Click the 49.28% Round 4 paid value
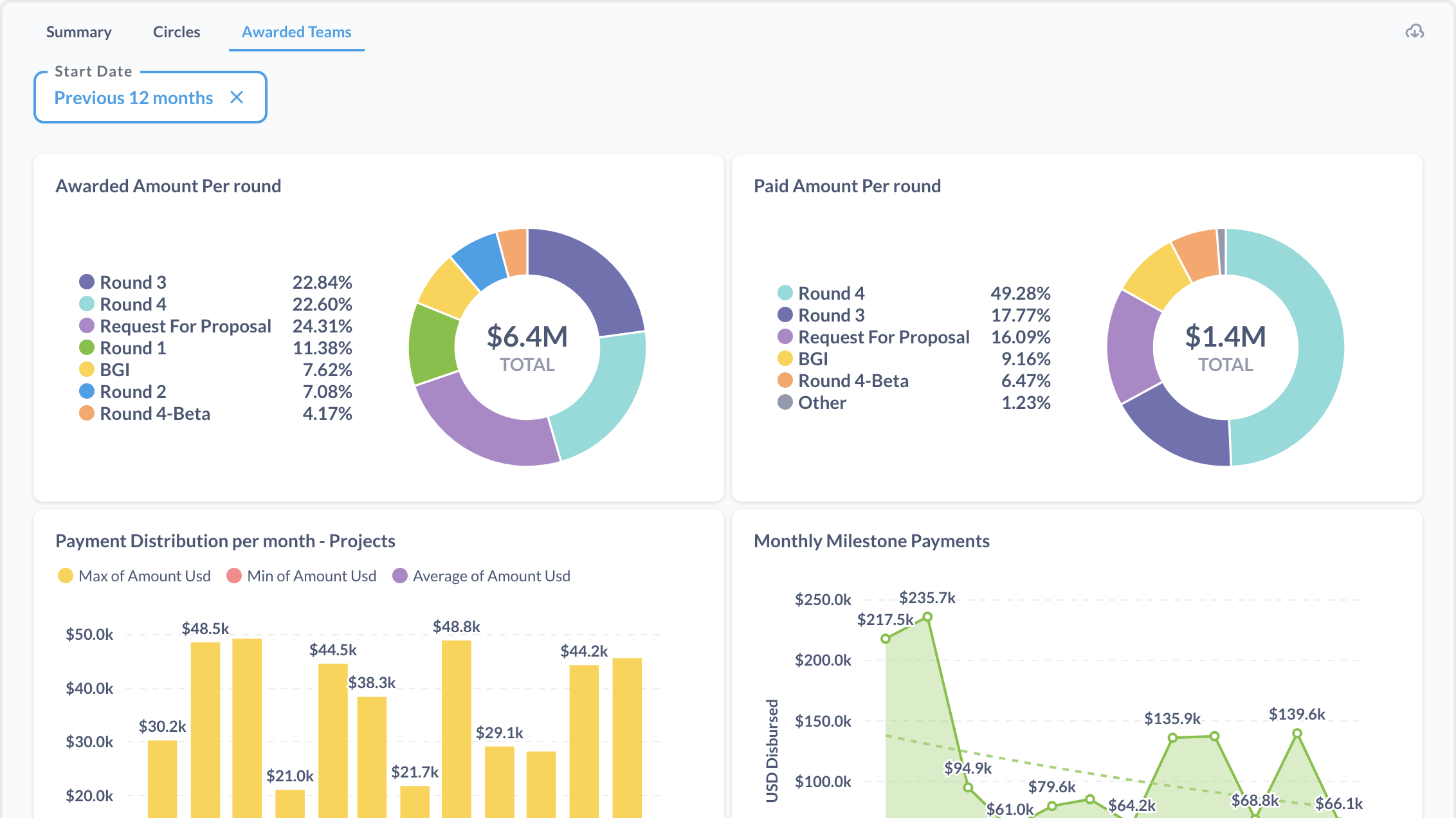 pos(1021,293)
